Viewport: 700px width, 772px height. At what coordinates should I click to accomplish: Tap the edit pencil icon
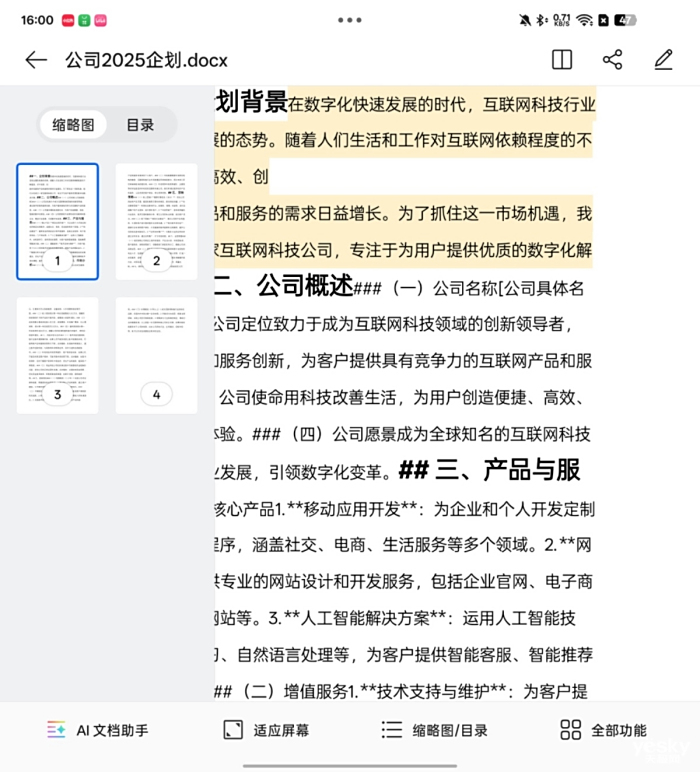(663, 60)
